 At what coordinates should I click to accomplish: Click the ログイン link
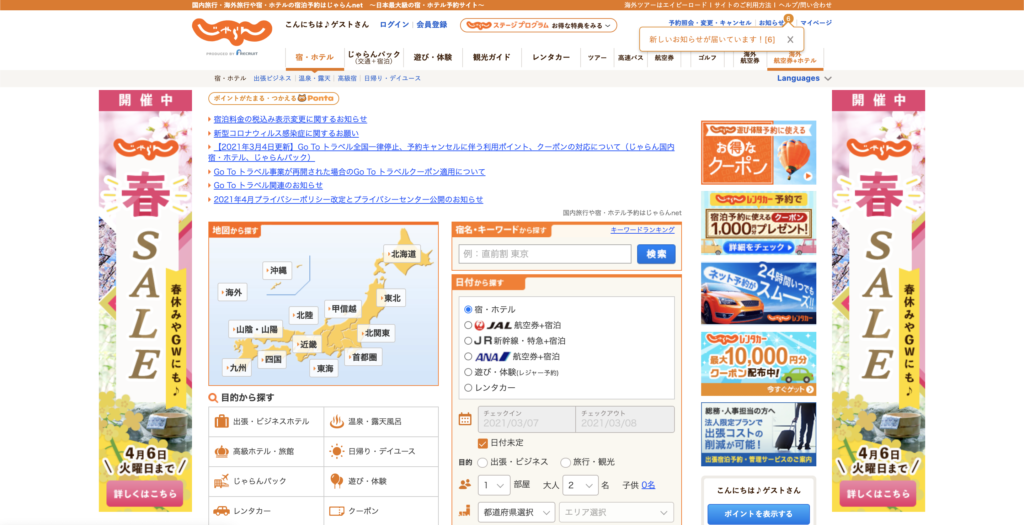(394, 25)
